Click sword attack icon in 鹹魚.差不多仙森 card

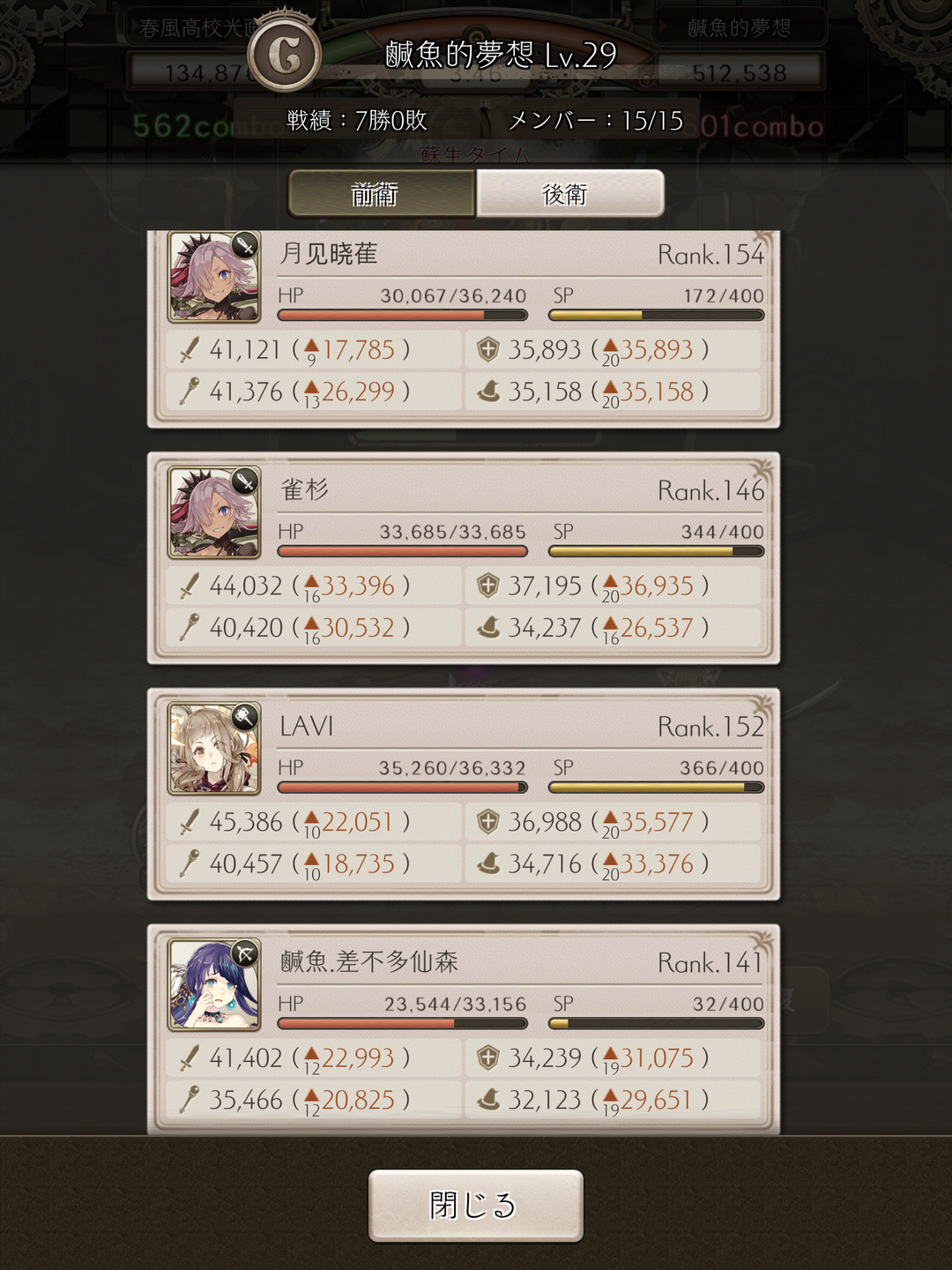tap(189, 1057)
